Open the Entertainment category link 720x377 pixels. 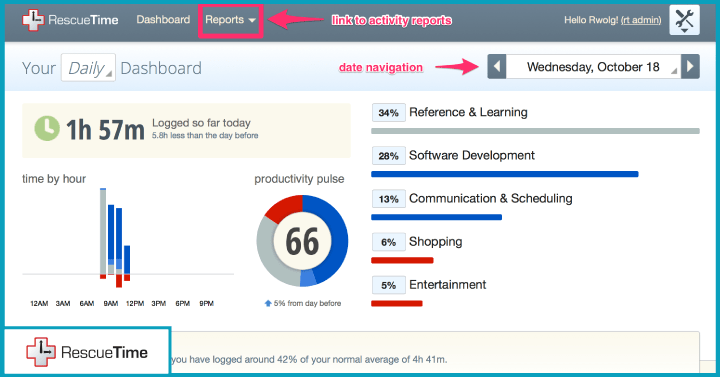coord(447,285)
